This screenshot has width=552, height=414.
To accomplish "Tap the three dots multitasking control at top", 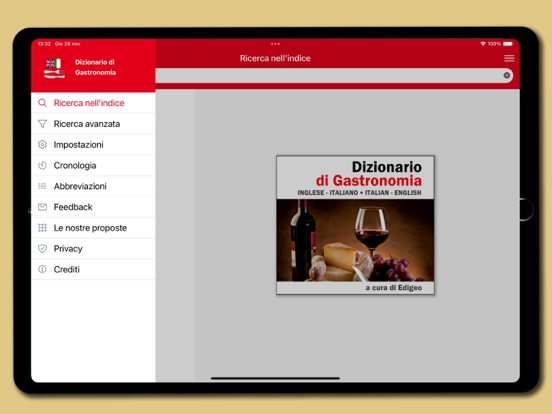I will click(x=275, y=44).
